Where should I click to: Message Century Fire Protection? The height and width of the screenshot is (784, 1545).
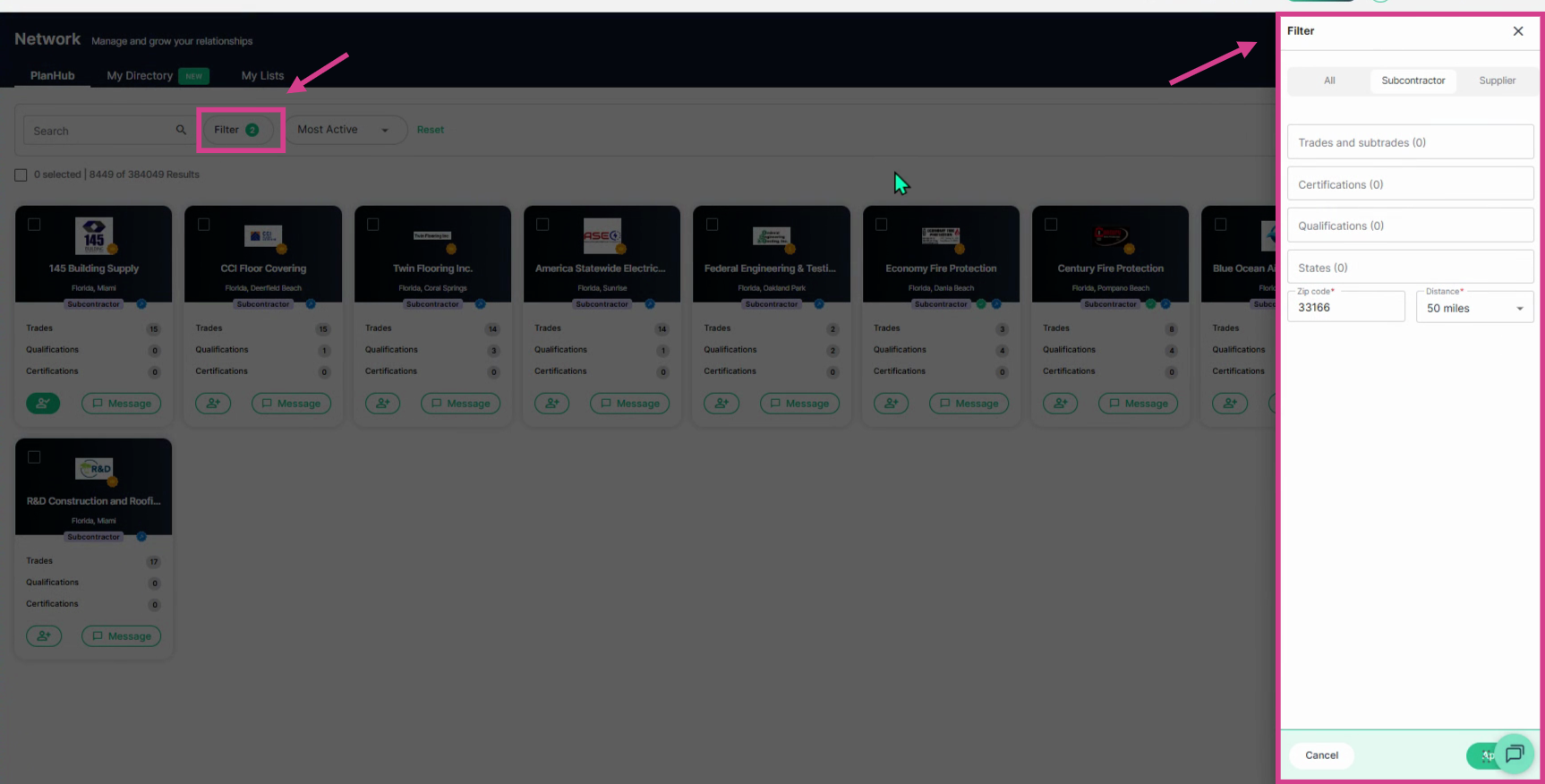[x=1138, y=404]
